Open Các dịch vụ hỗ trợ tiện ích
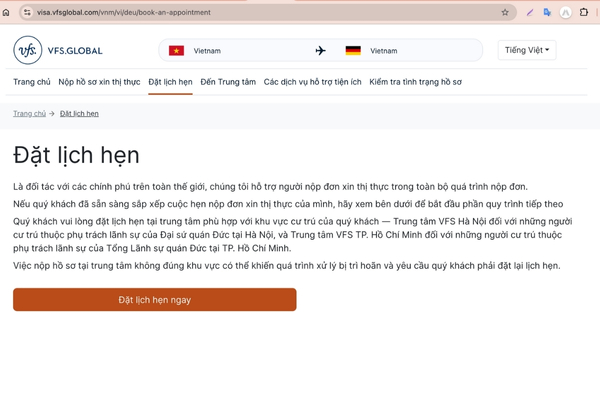Screen dimensions: 600x400 click(312, 82)
